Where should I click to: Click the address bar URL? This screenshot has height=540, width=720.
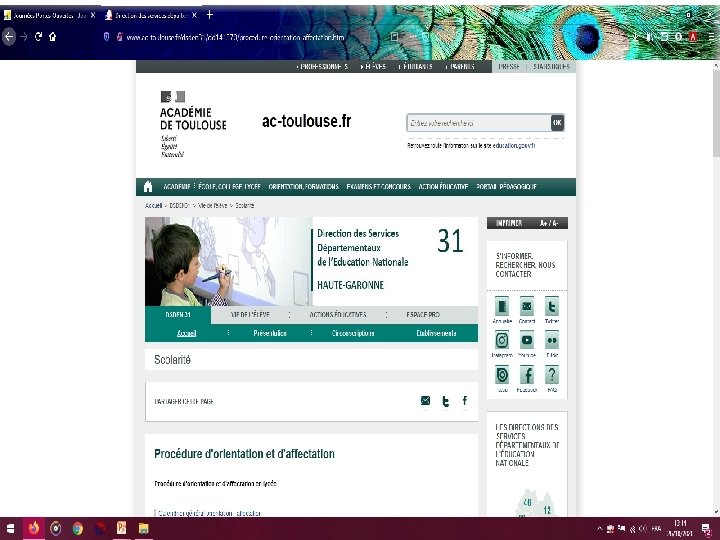click(235, 37)
